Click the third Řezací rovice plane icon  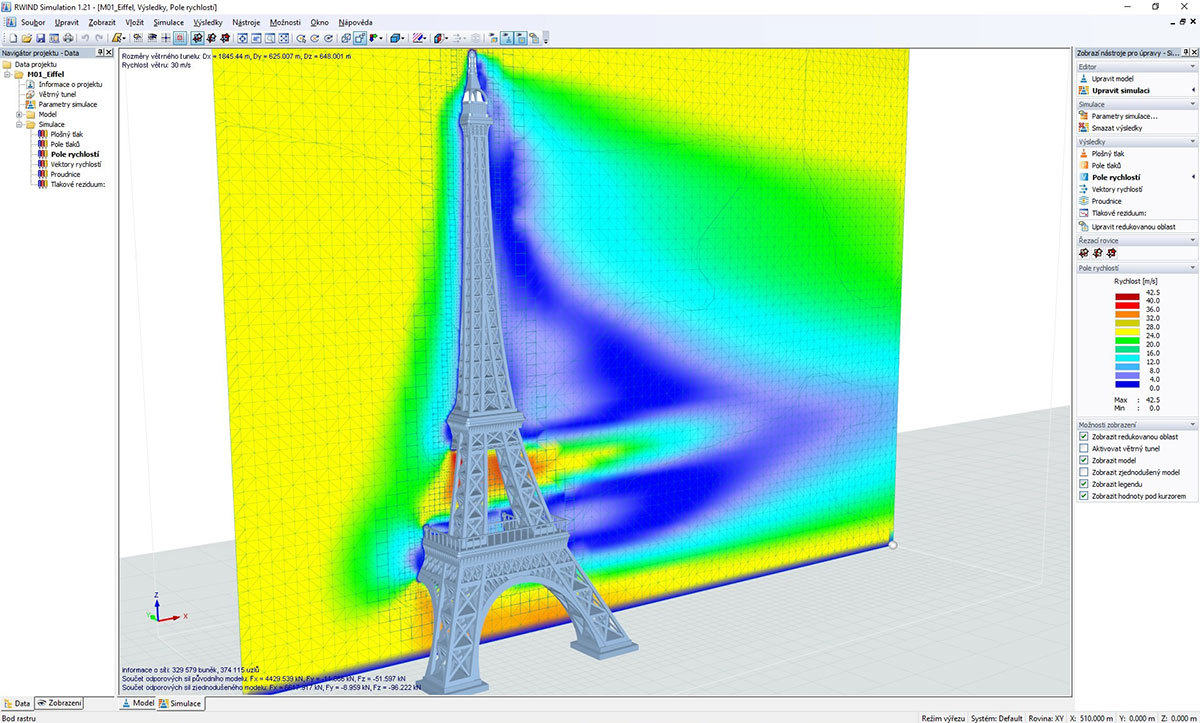(x=1110, y=253)
